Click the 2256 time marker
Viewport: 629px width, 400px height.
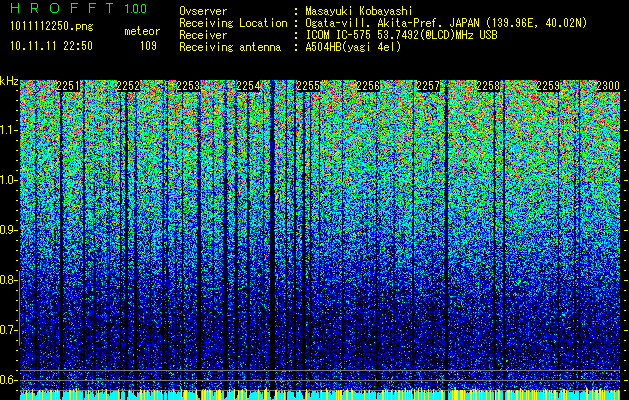pyautogui.click(x=368, y=86)
